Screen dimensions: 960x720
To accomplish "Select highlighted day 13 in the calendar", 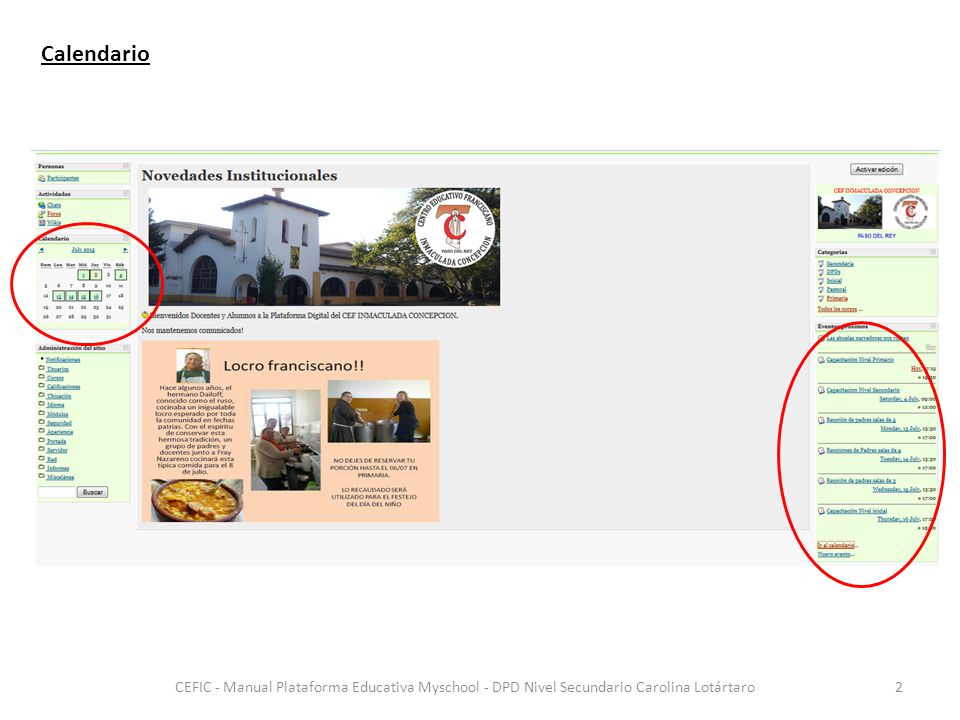I will [x=59, y=296].
